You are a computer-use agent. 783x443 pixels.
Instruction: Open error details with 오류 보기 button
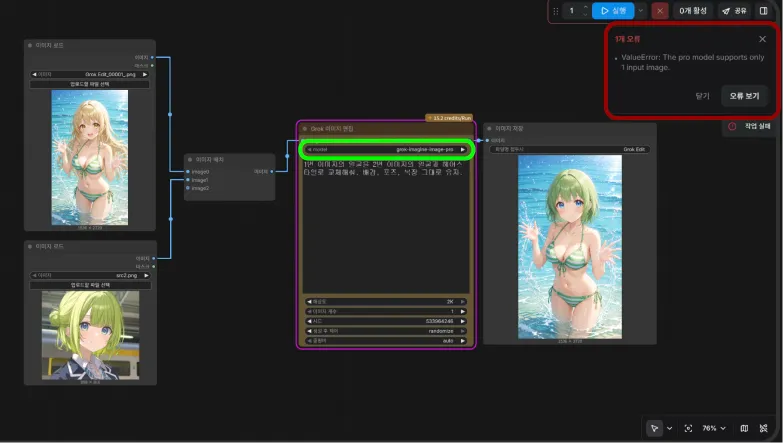[744, 96]
